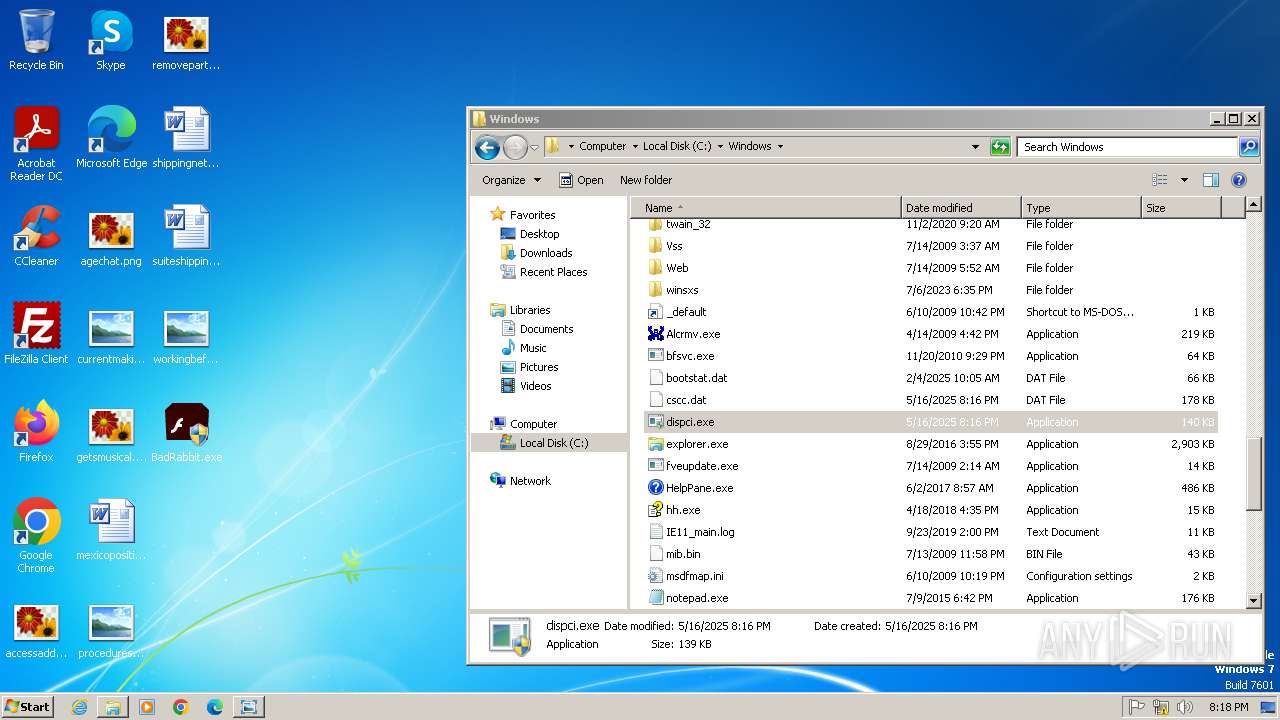Image resolution: width=1280 pixels, height=720 pixels.
Task: Open CCleaner desktop shortcut
Action: point(36,236)
